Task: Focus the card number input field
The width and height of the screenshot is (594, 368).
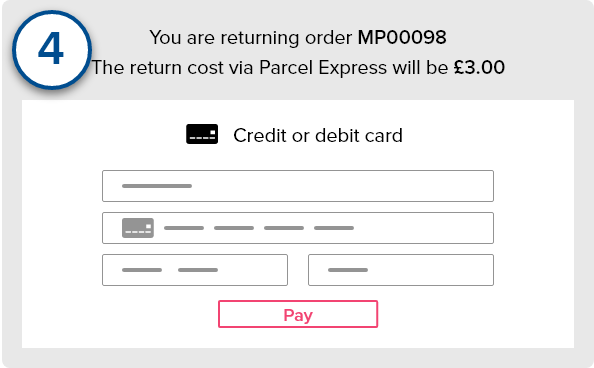Action: [x=298, y=228]
